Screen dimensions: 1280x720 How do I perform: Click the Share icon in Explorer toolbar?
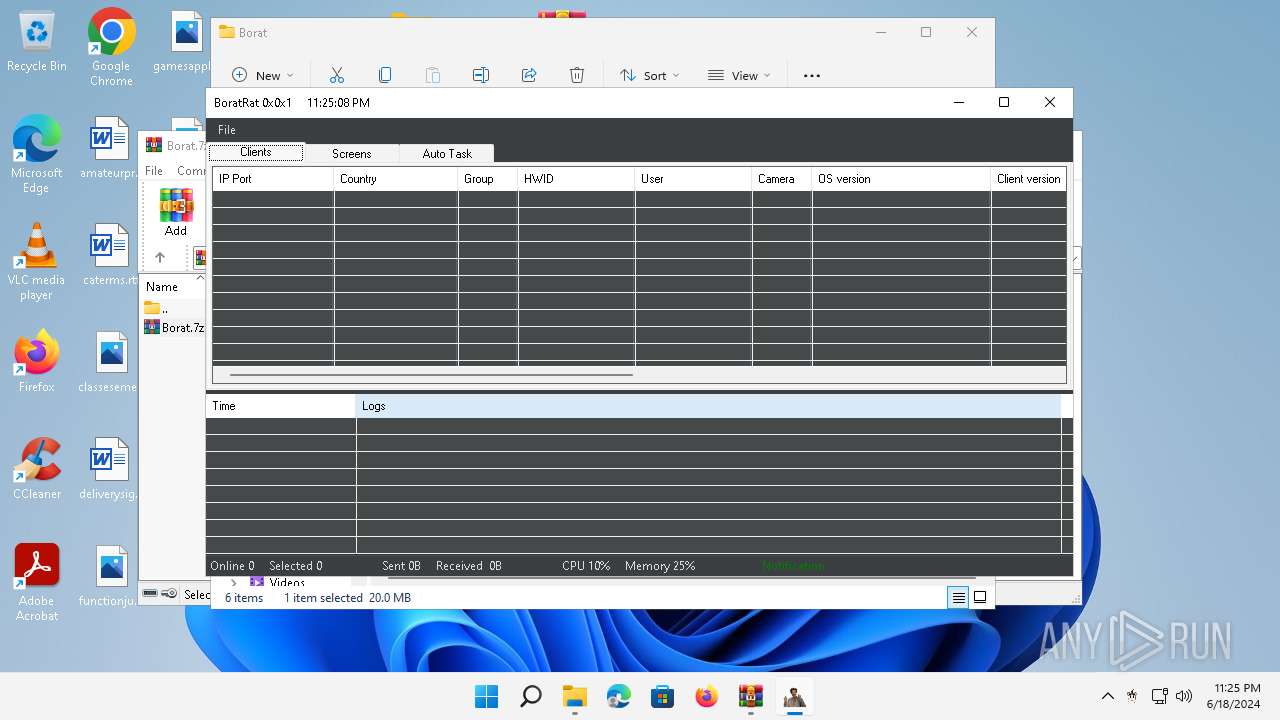(x=529, y=75)
